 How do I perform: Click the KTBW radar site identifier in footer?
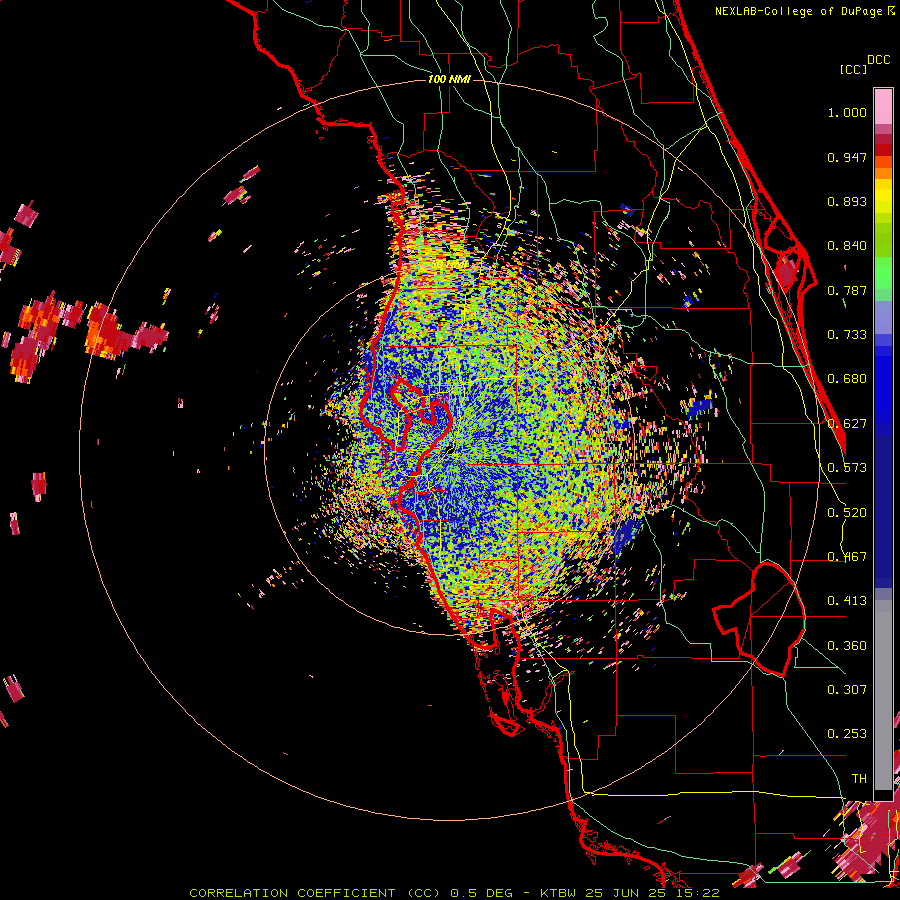560,893
